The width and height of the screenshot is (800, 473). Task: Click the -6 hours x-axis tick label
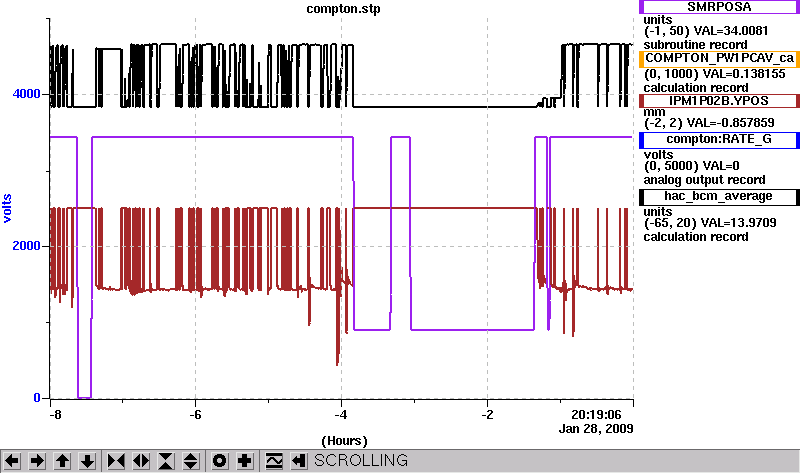point(195,414)
